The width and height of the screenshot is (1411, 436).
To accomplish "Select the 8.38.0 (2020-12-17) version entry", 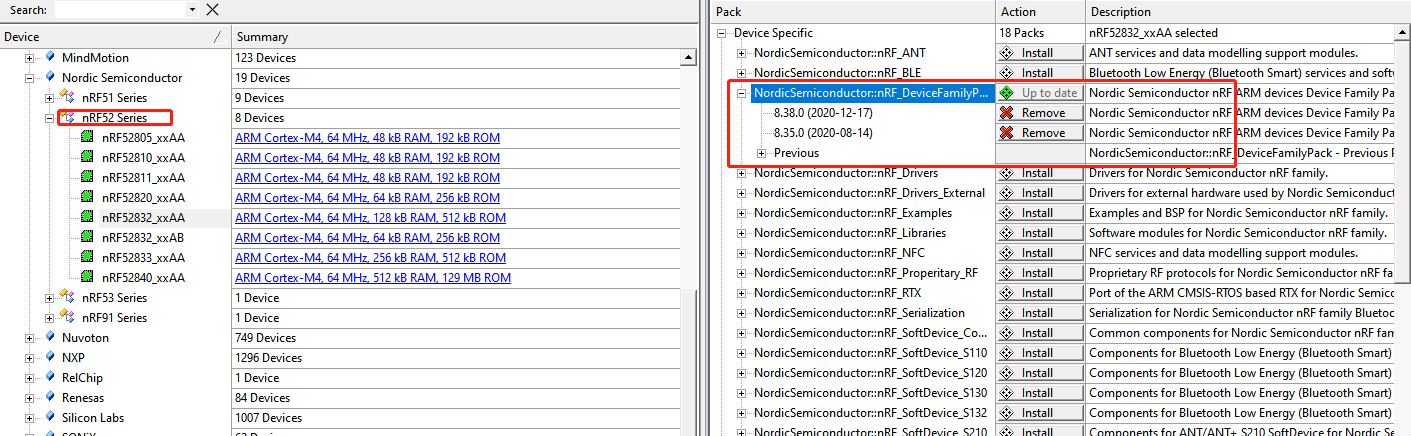I will [x=823, y=113].
